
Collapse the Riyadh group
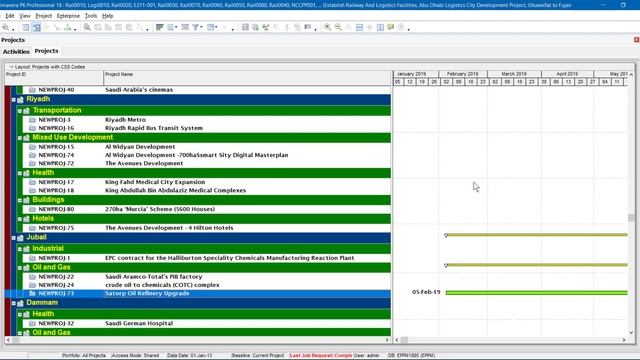click(13, 100)
